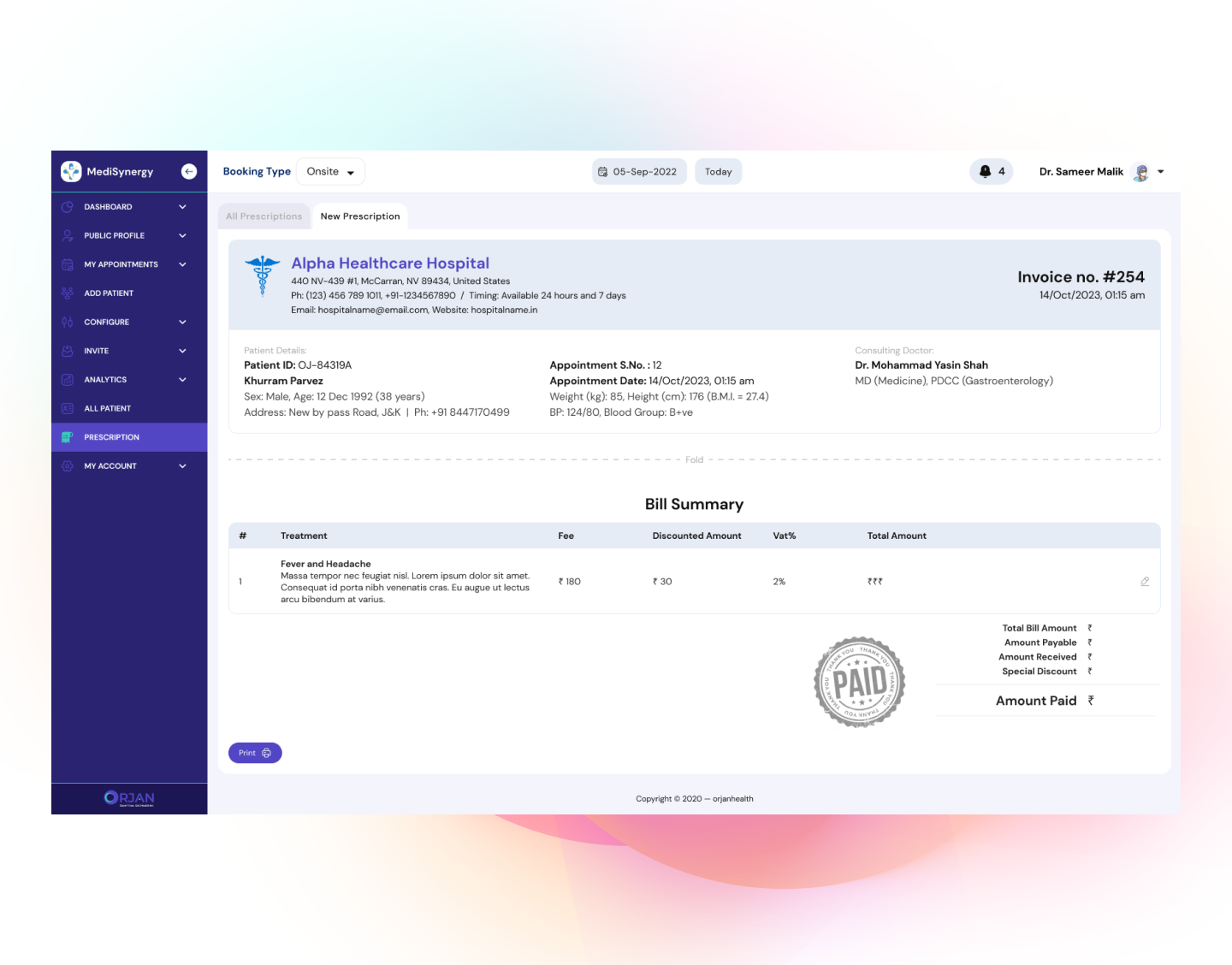Click the 2% Vat value
1232x965 pixels.
(779, 582)
